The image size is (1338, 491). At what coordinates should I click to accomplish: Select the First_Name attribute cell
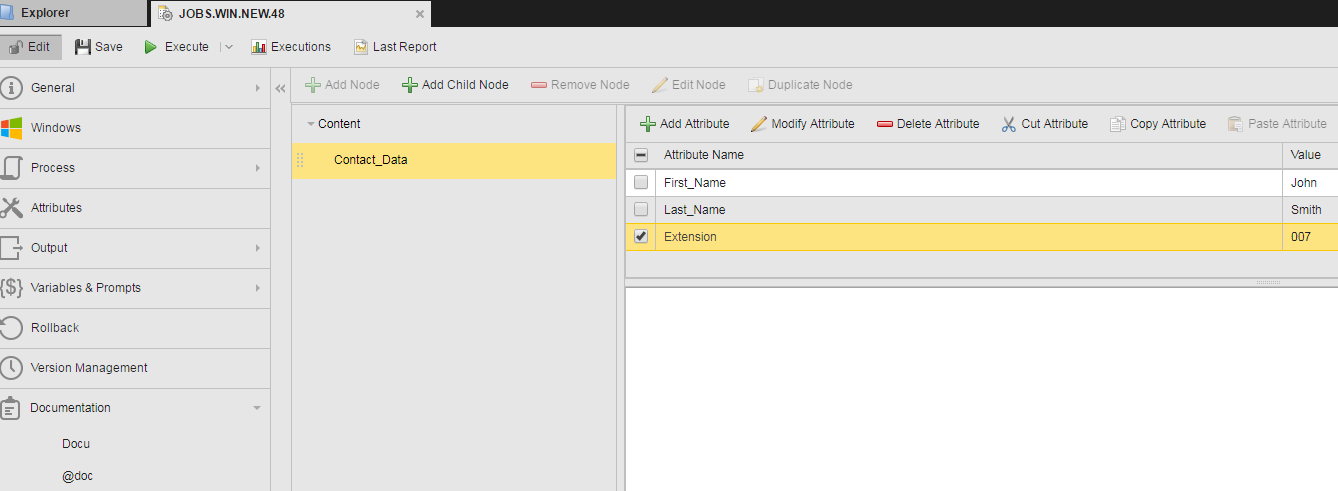[969, 183]
